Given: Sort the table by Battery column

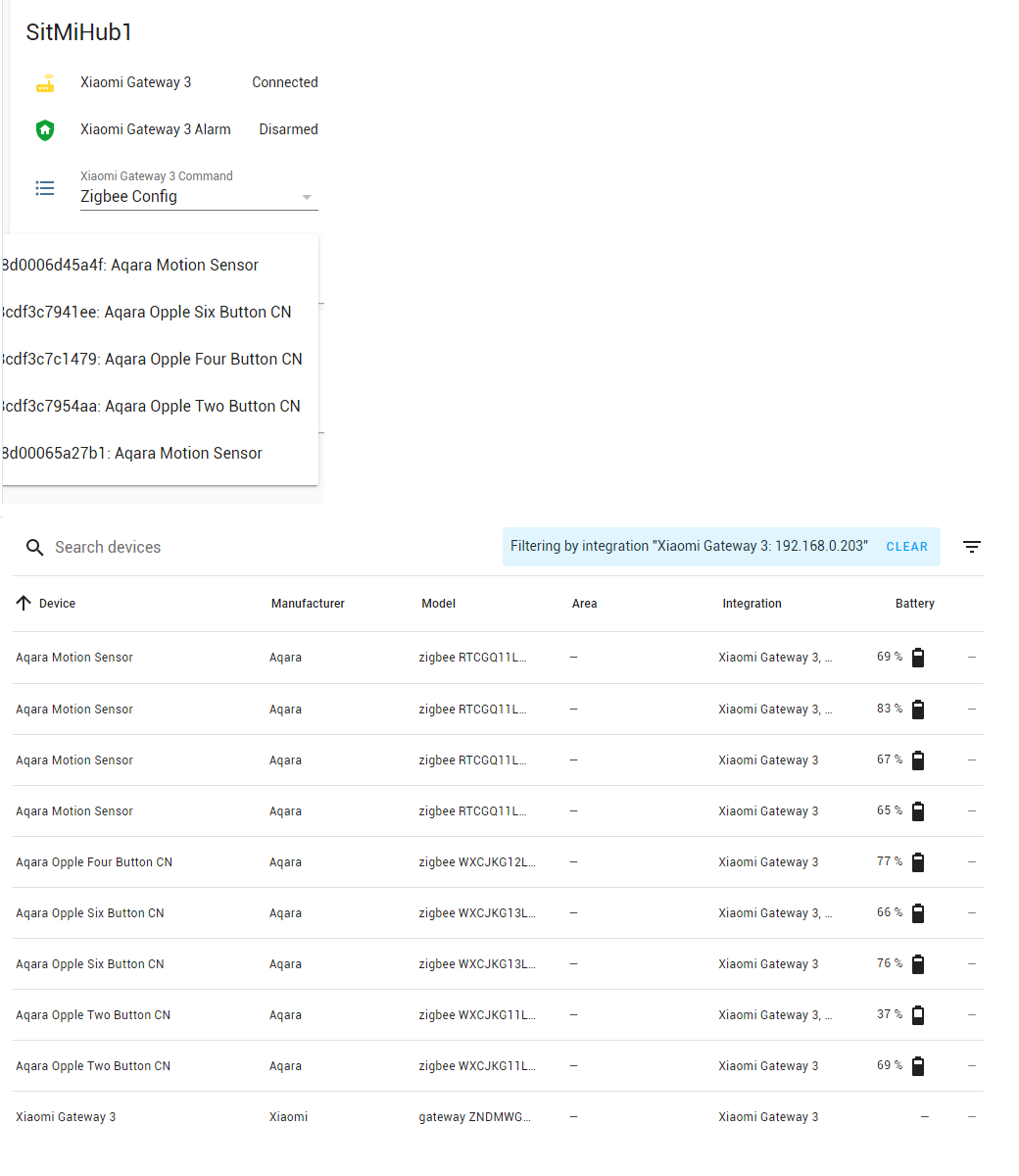Looking at the screenshot, I should [x=914, y=604].
